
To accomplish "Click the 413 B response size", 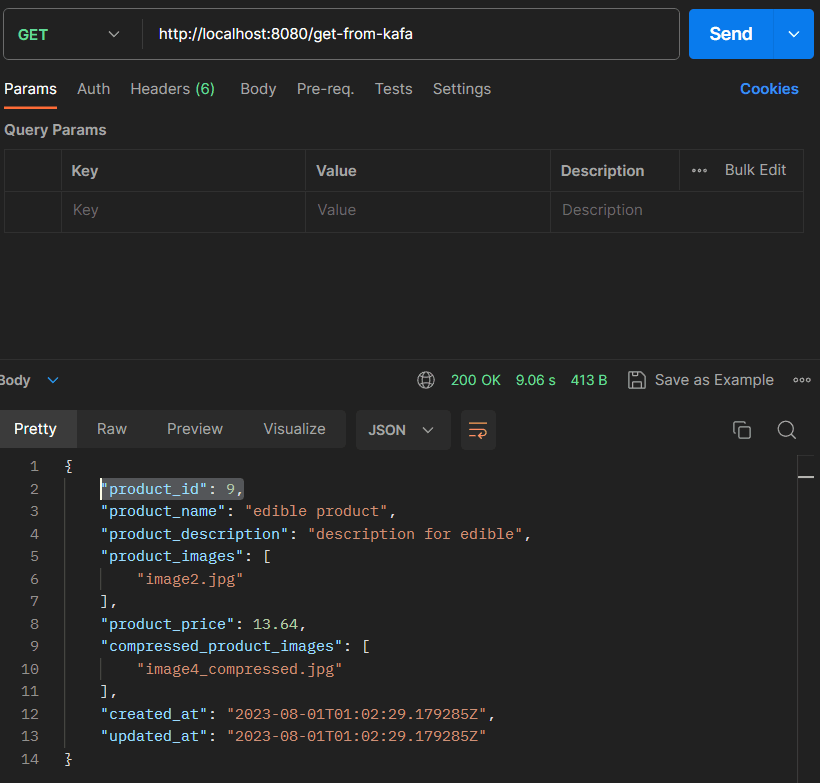I will coord(589,380).
